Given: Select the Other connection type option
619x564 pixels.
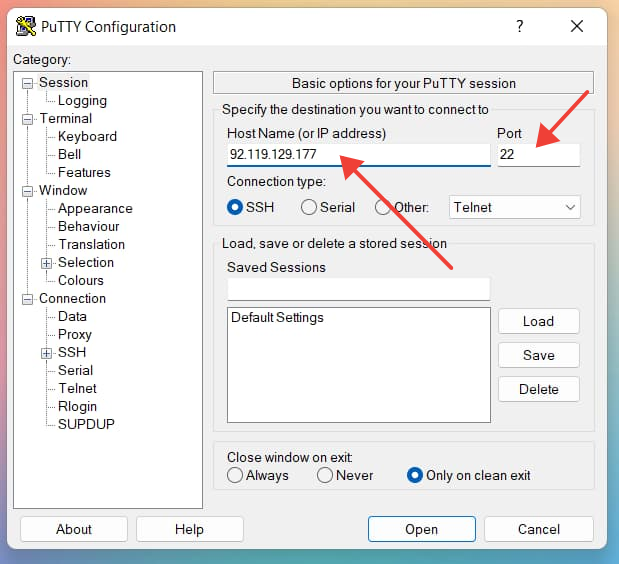Looking at the screenshot, I should tap(383, 208).
